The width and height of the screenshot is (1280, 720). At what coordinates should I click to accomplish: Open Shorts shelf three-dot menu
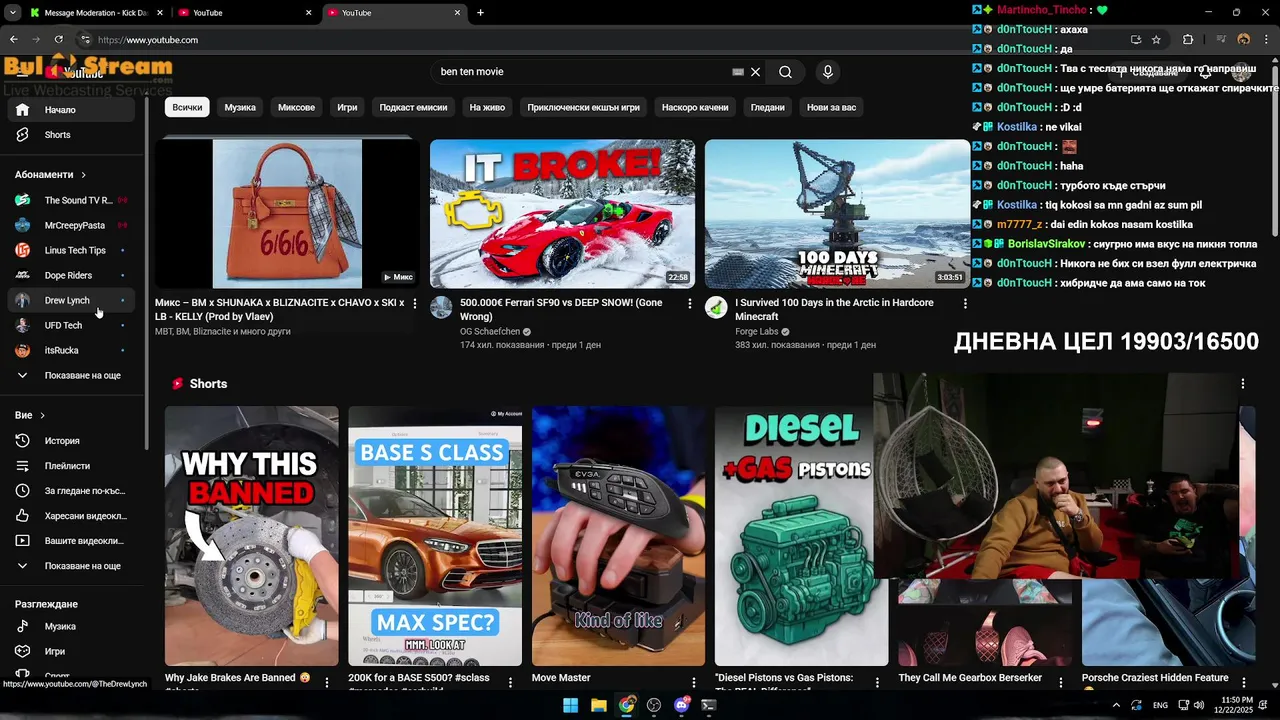point(1243,384)
